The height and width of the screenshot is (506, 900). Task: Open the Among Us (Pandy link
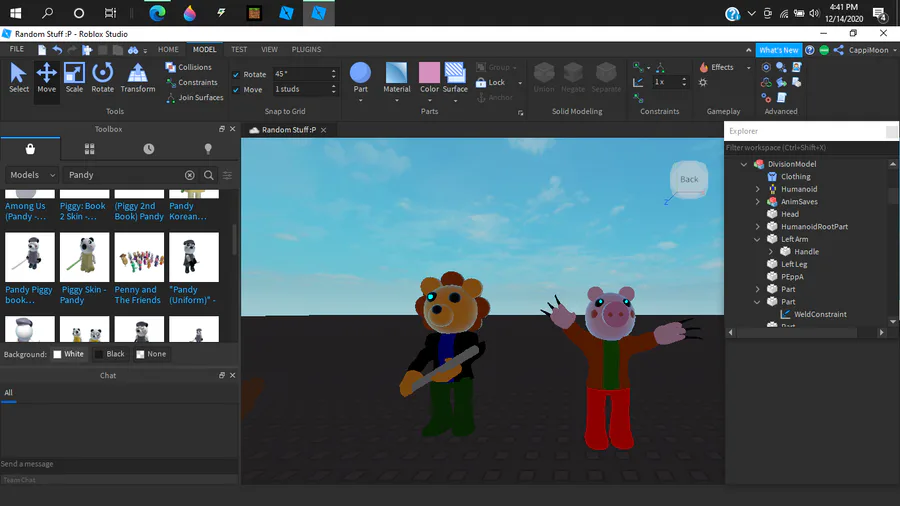25,211
